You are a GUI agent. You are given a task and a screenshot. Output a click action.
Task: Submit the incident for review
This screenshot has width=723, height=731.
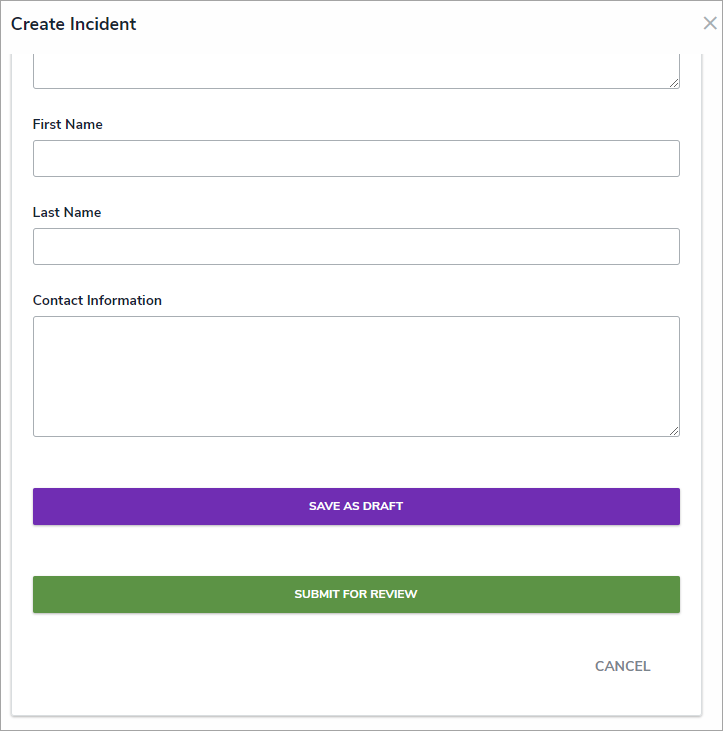tap(356, 594)
